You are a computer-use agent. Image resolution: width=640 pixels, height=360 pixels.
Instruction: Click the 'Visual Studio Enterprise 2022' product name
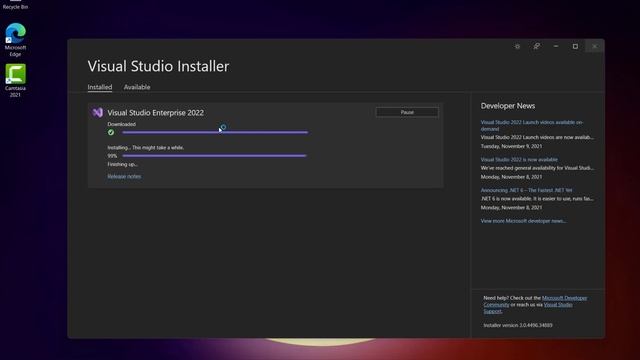click(156, 113)
